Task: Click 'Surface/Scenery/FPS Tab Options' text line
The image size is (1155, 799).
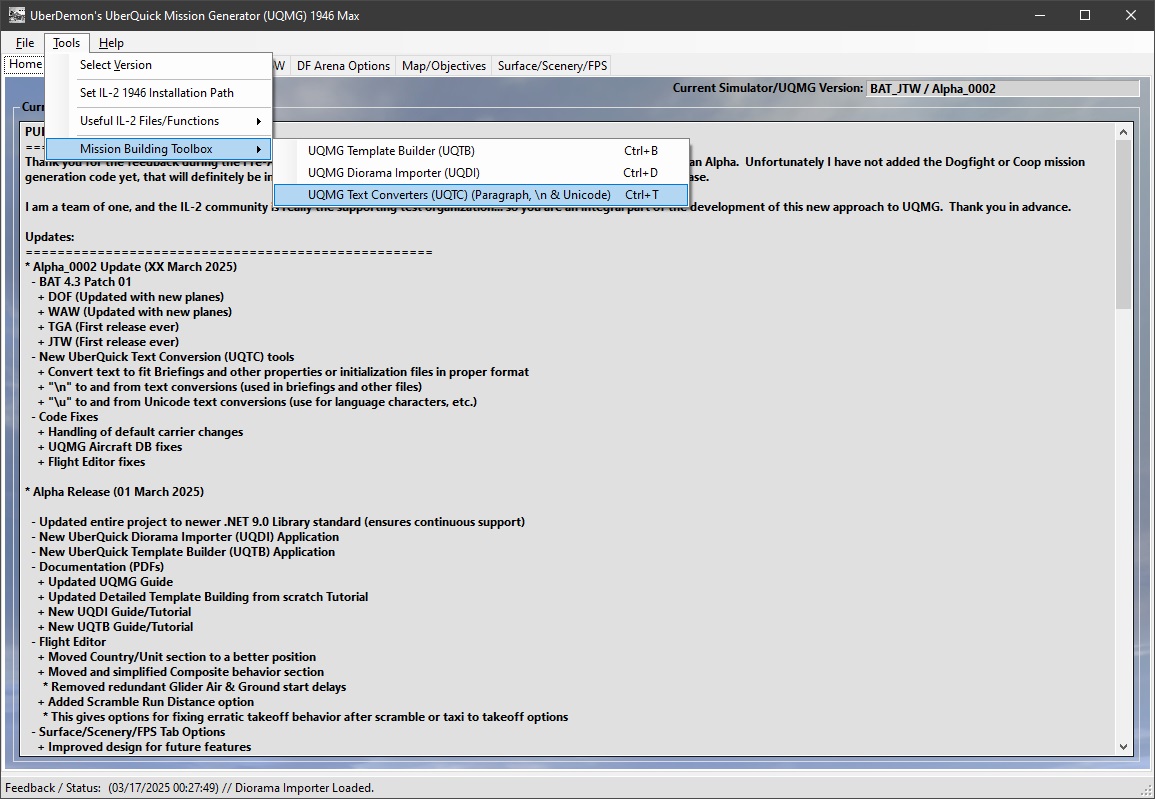Action: click(x=128, y=732)
